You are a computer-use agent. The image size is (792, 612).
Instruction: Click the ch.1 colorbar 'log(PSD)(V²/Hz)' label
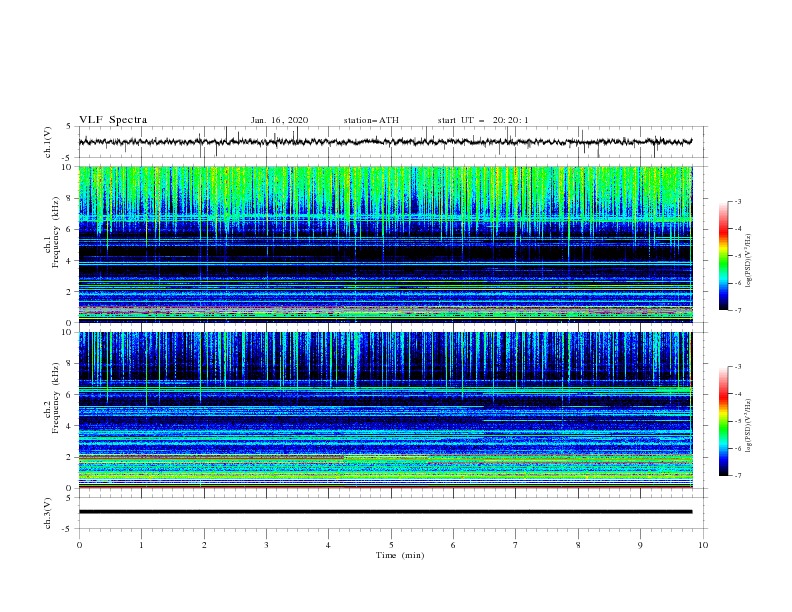point(748,261)
